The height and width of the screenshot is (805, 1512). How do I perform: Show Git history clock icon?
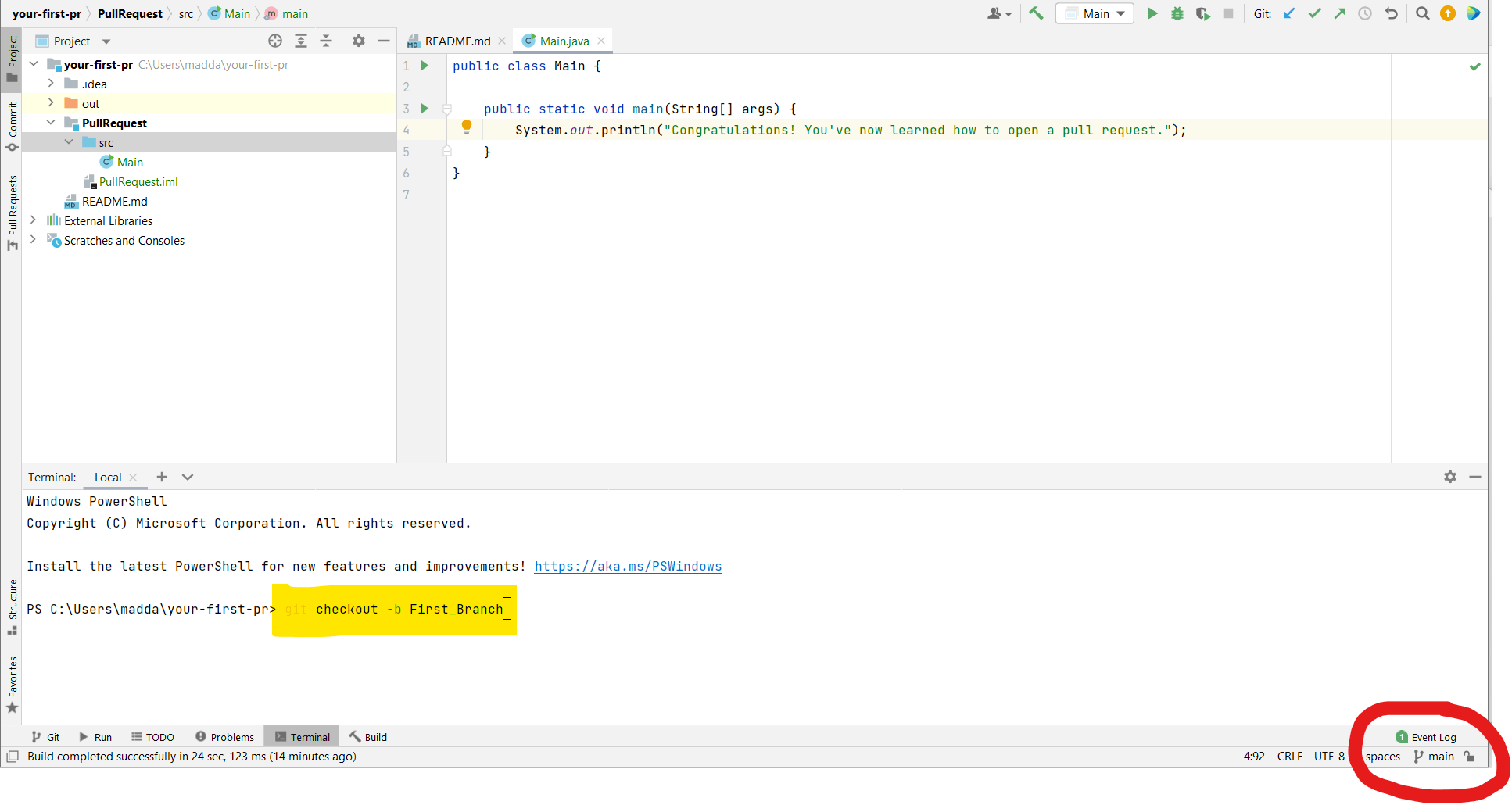[1365, 13]
